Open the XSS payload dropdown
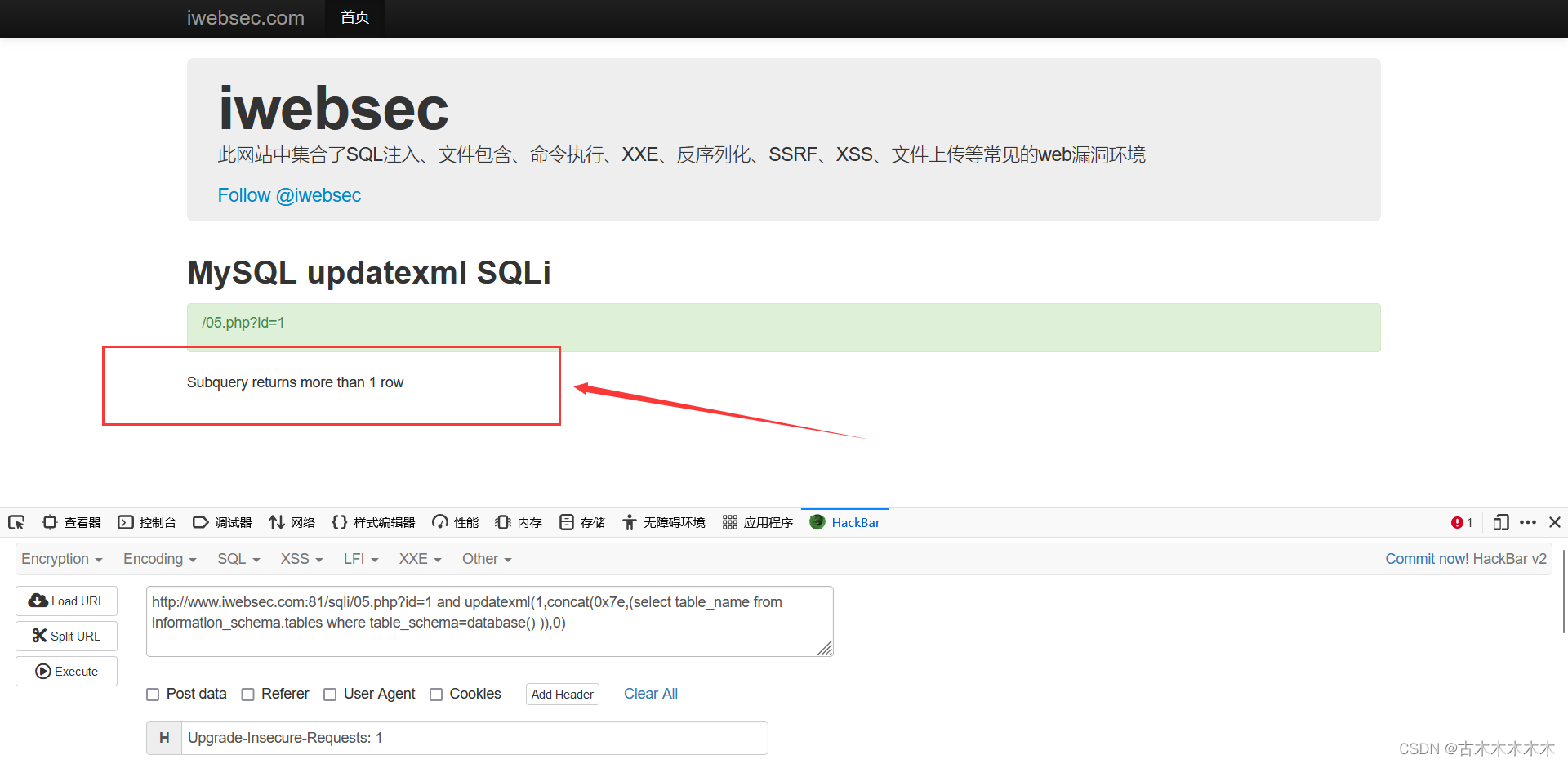This screenshot has width=1568, height=764. (300, 559)
